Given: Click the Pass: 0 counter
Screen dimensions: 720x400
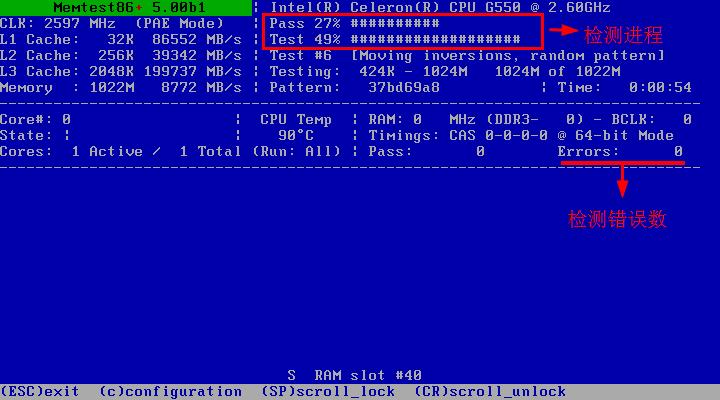Looking at the screenshot, I should coord(426,152).
